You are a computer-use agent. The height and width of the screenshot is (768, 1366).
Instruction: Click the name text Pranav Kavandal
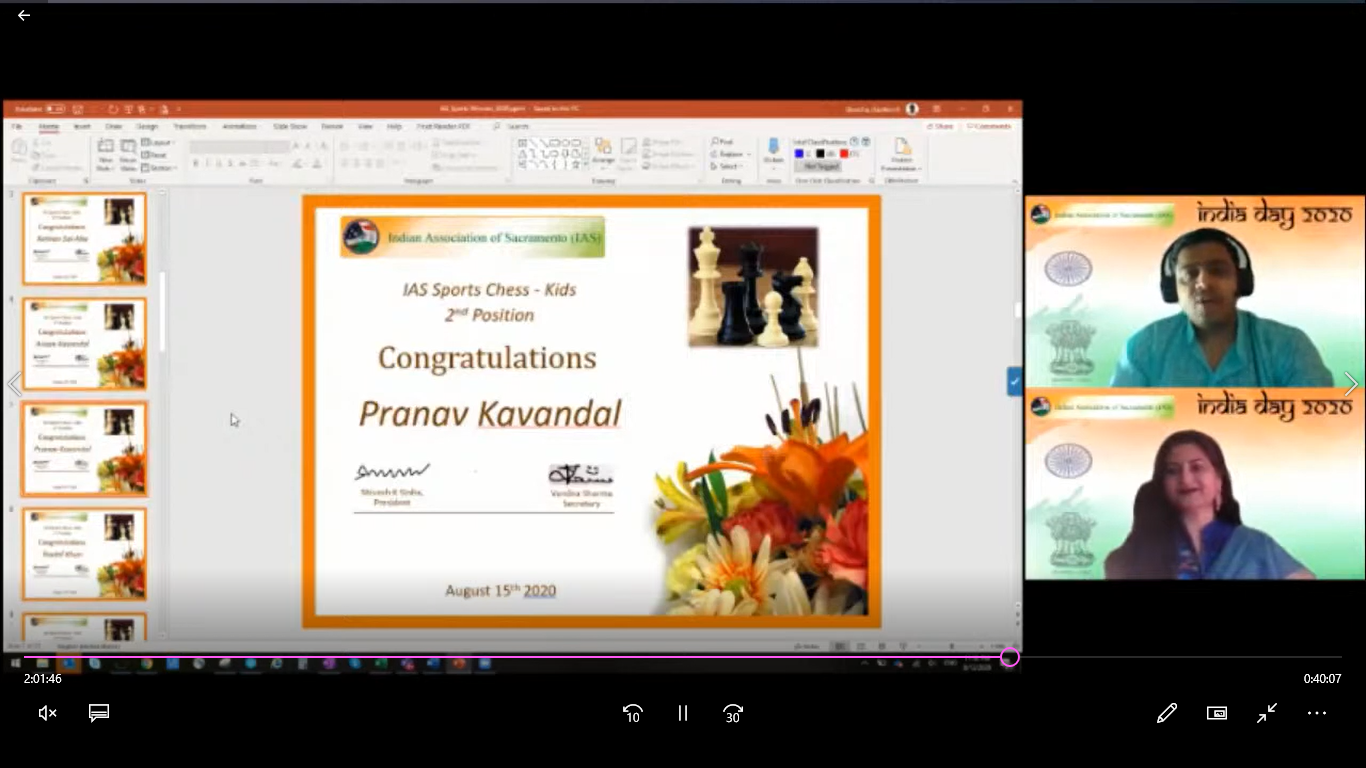click(x=490, y=413)
